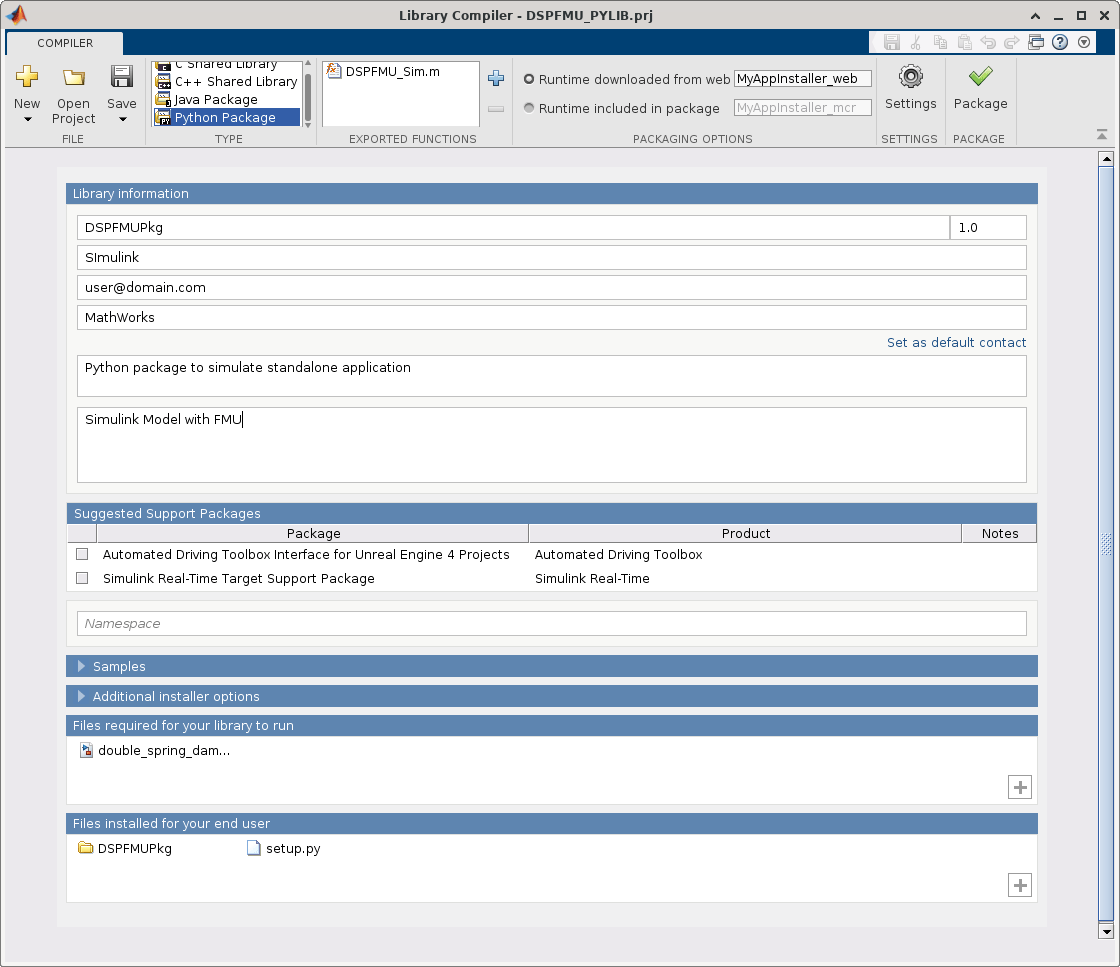This screenshot has height=967, width=1120.
Task: Select Java Package in the type list
Action: coord(216,99)
